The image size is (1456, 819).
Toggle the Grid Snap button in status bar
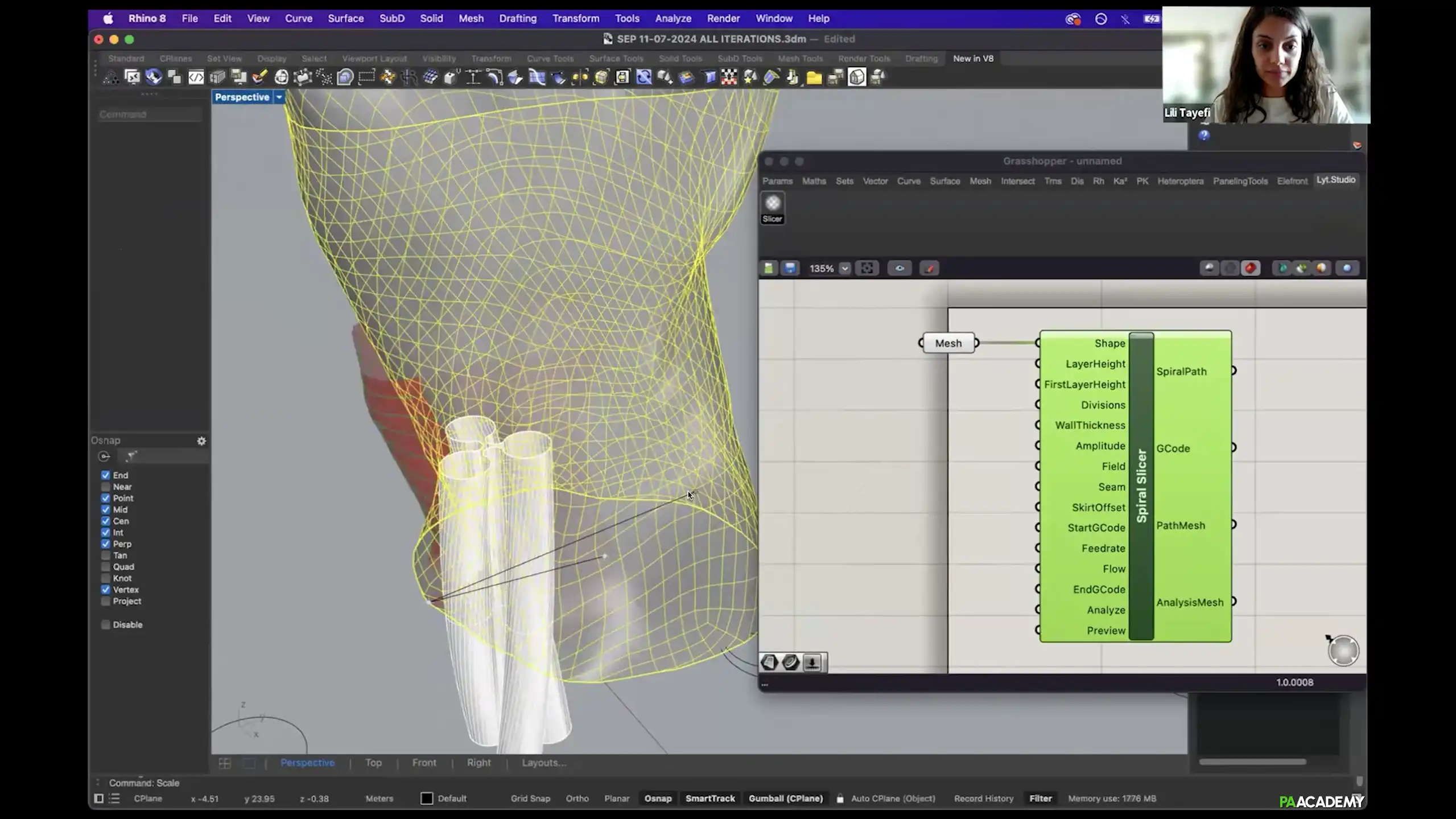click(x=530, y=799)
